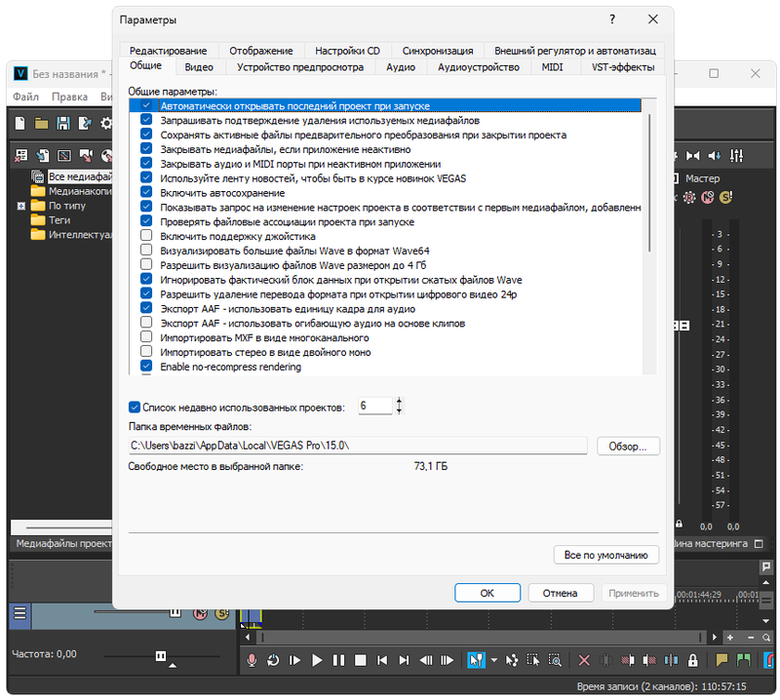
Task: Step to Next Frame in the transport bar
Action: (x=447, y=660)
